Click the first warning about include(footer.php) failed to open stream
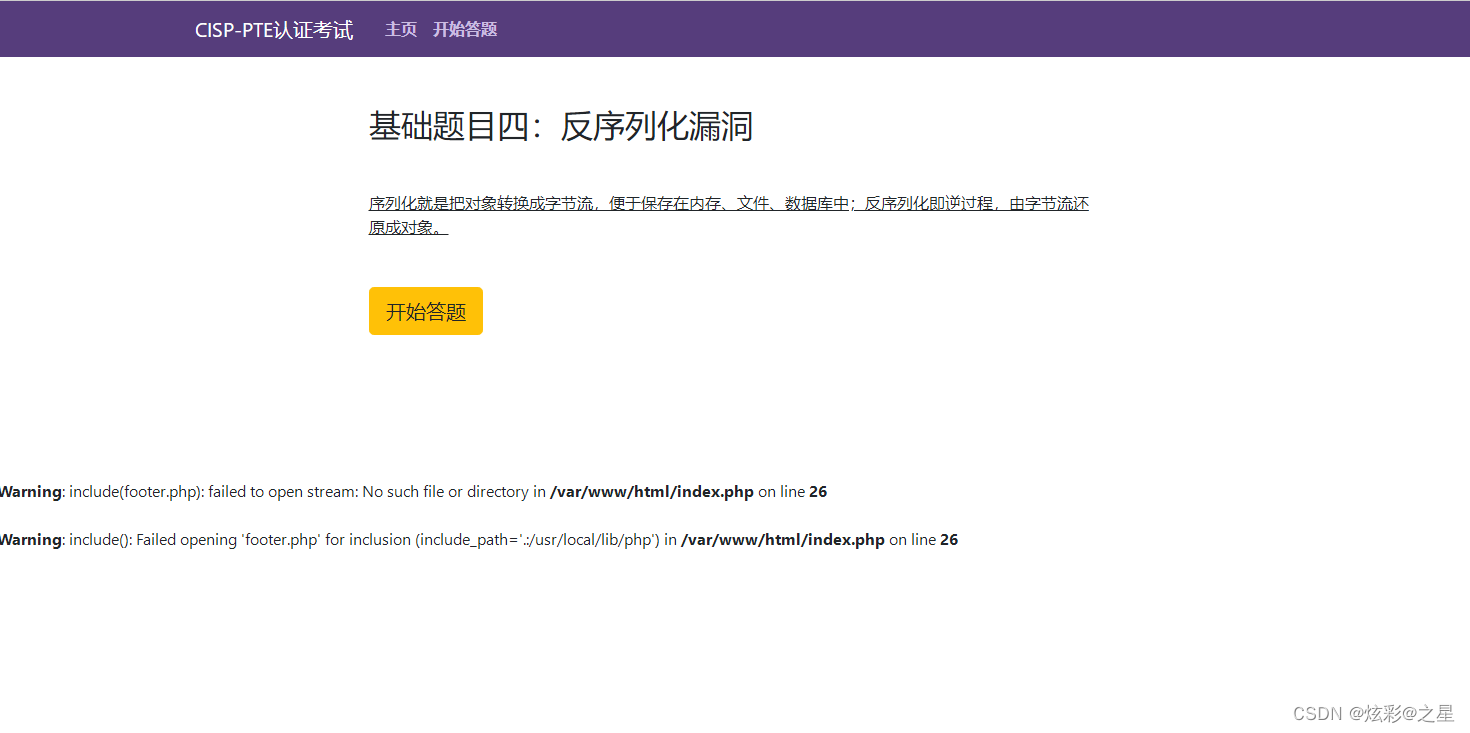This screenshot has width=1470, height=733. [412, 492]
